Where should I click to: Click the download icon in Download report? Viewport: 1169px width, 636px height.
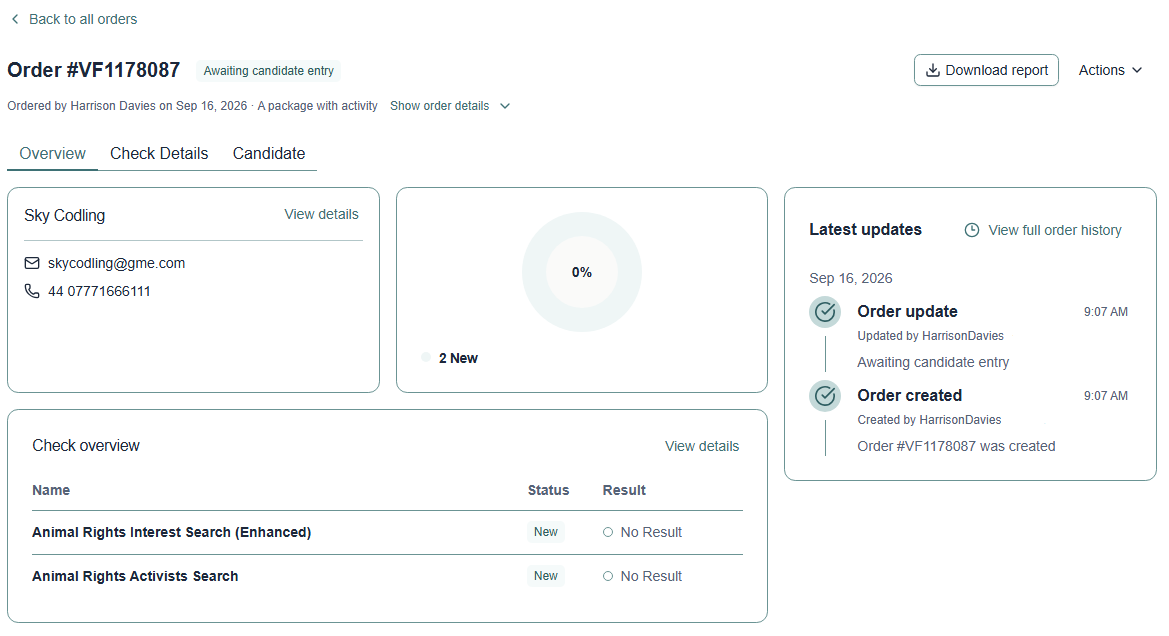(932, 70)
